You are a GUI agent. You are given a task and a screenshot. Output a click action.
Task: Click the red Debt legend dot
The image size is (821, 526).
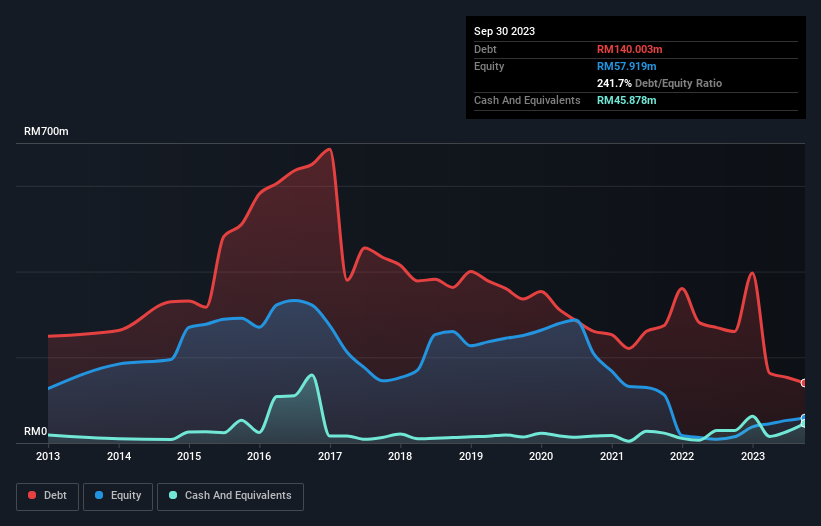[x=32, y=495]
